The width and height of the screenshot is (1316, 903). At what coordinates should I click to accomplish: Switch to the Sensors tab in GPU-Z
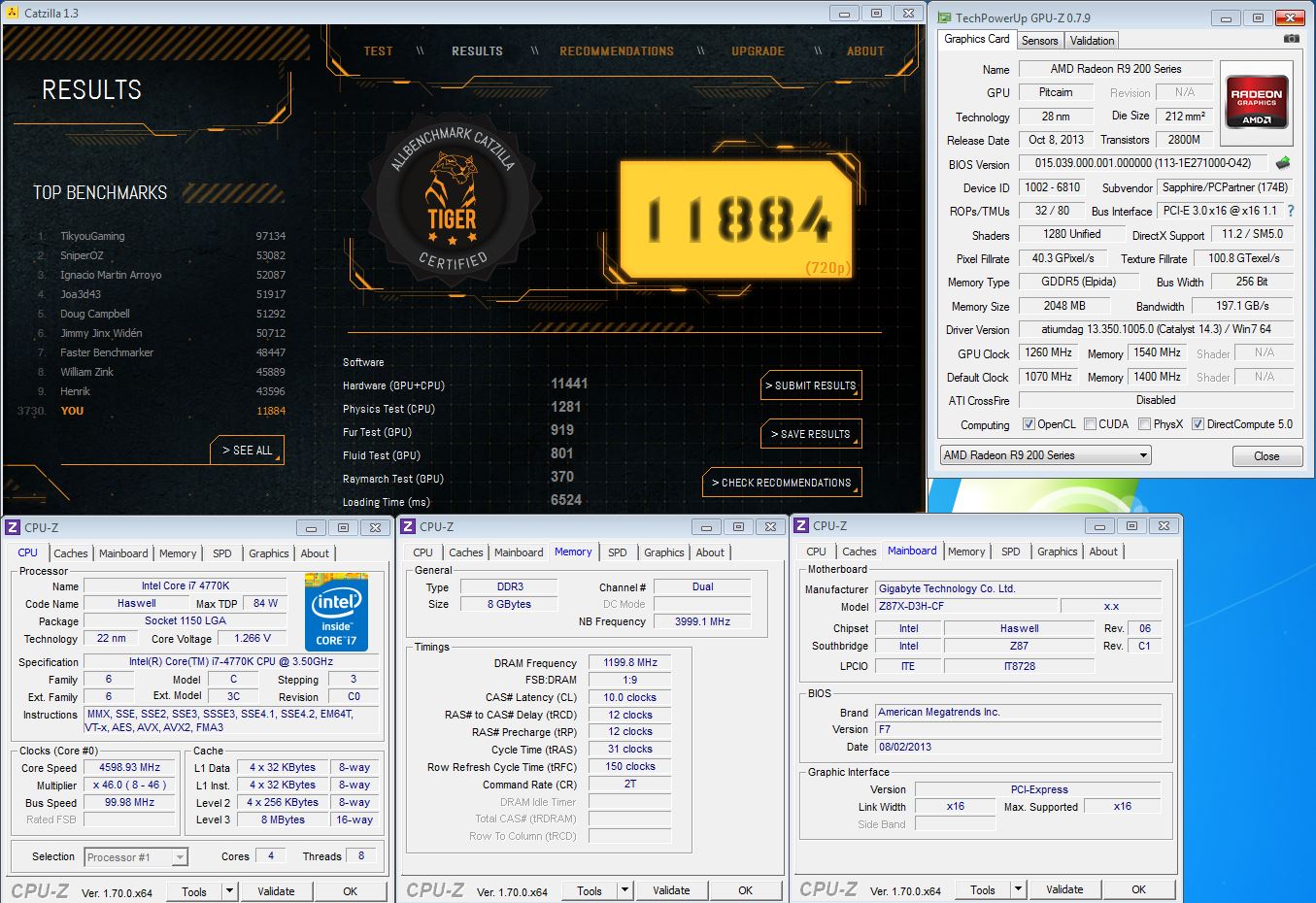(x=1040, y=41)
